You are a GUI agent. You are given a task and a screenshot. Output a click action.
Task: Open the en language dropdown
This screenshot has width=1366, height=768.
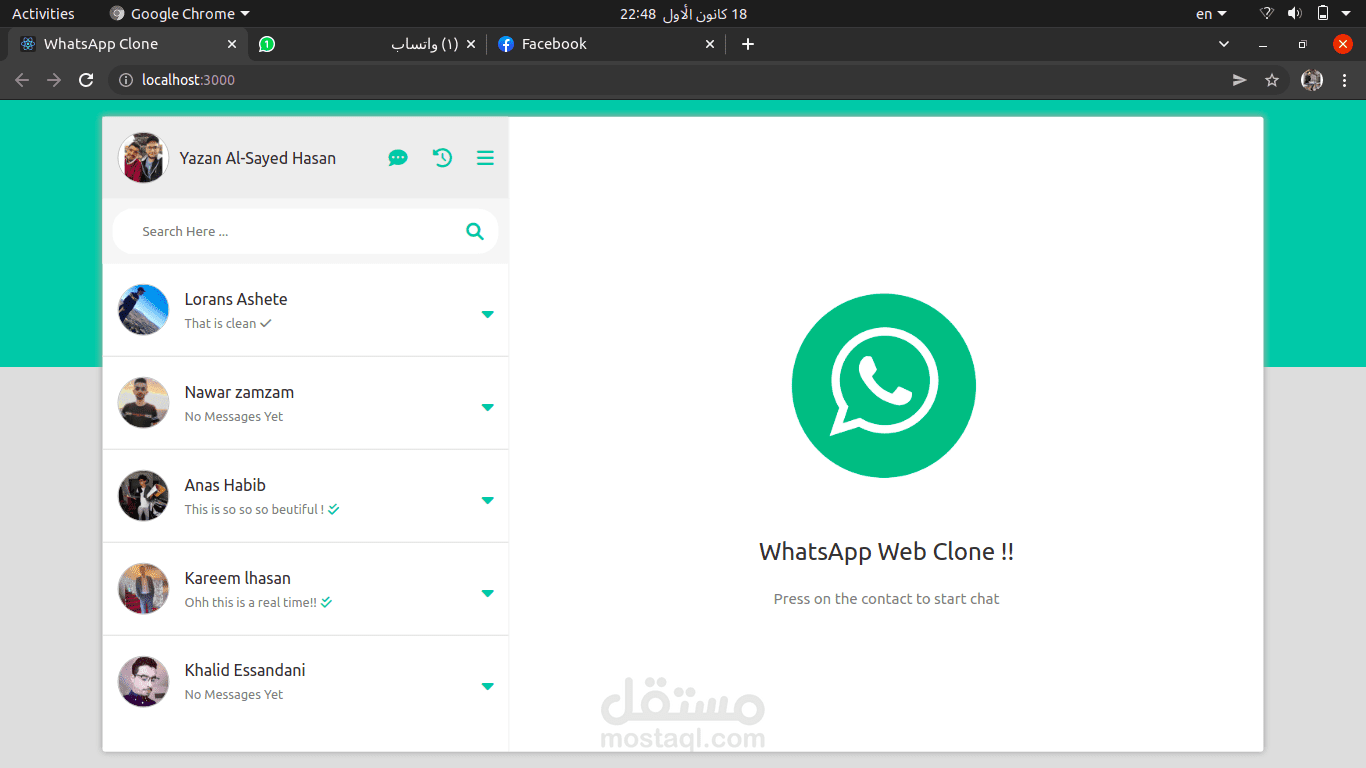[1209, 13]
